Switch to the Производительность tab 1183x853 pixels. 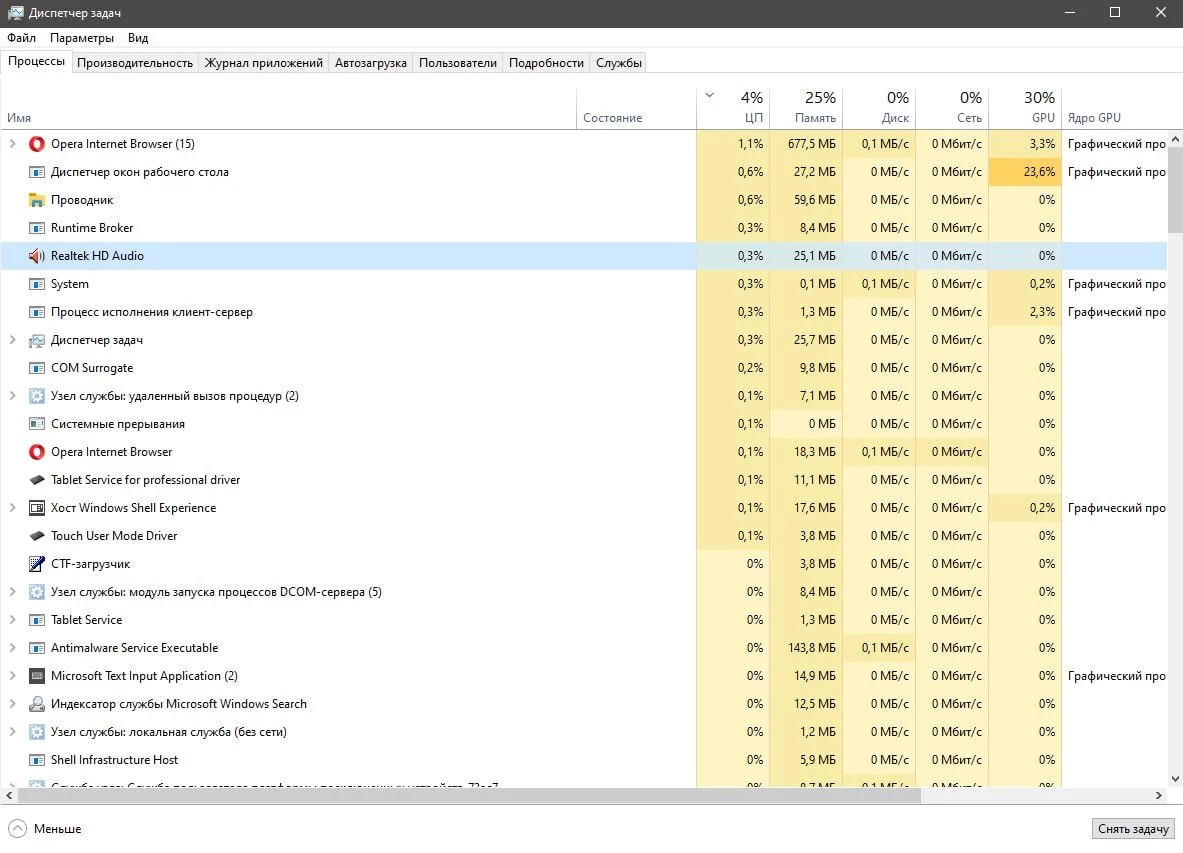tap(135, 63)
